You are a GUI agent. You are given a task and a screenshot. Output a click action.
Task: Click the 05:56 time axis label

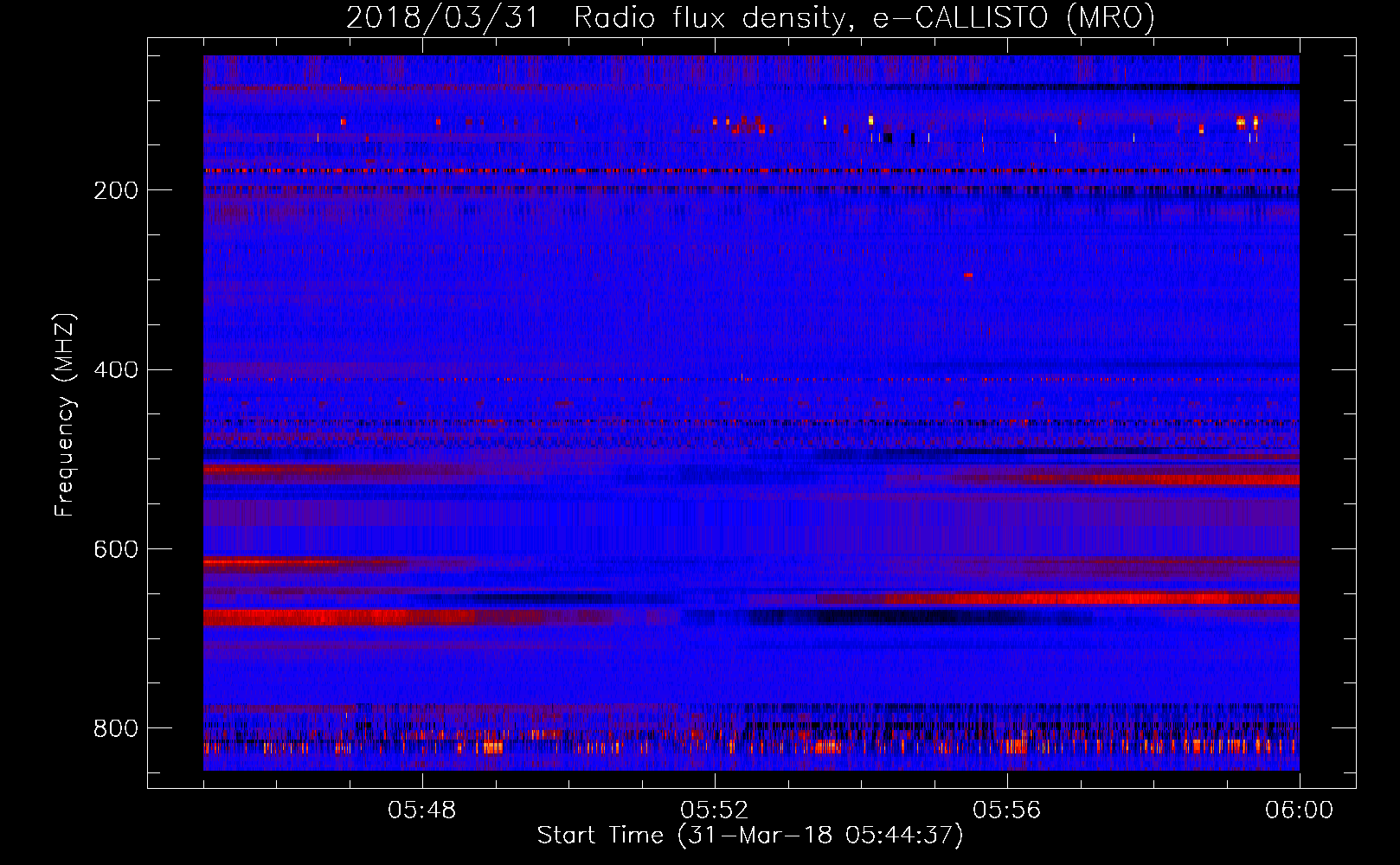click(x=1007, y=811)
